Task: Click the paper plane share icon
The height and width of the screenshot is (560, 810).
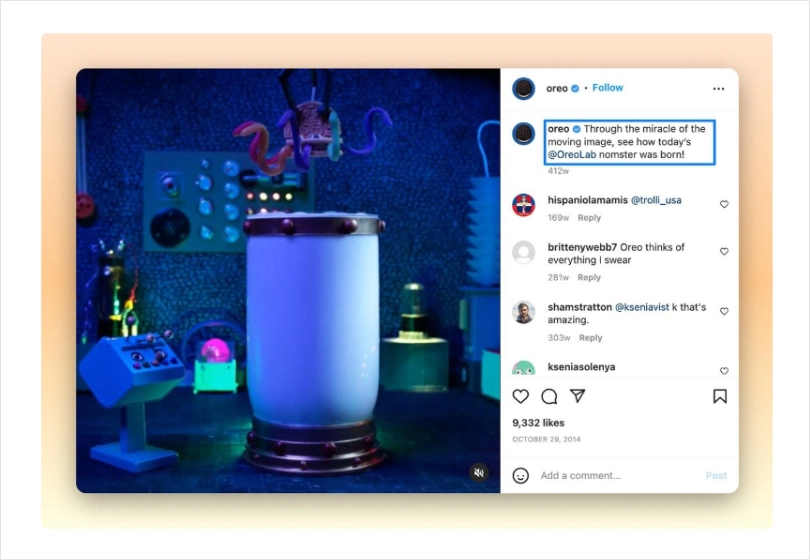Action: click(x=577, y=396)
